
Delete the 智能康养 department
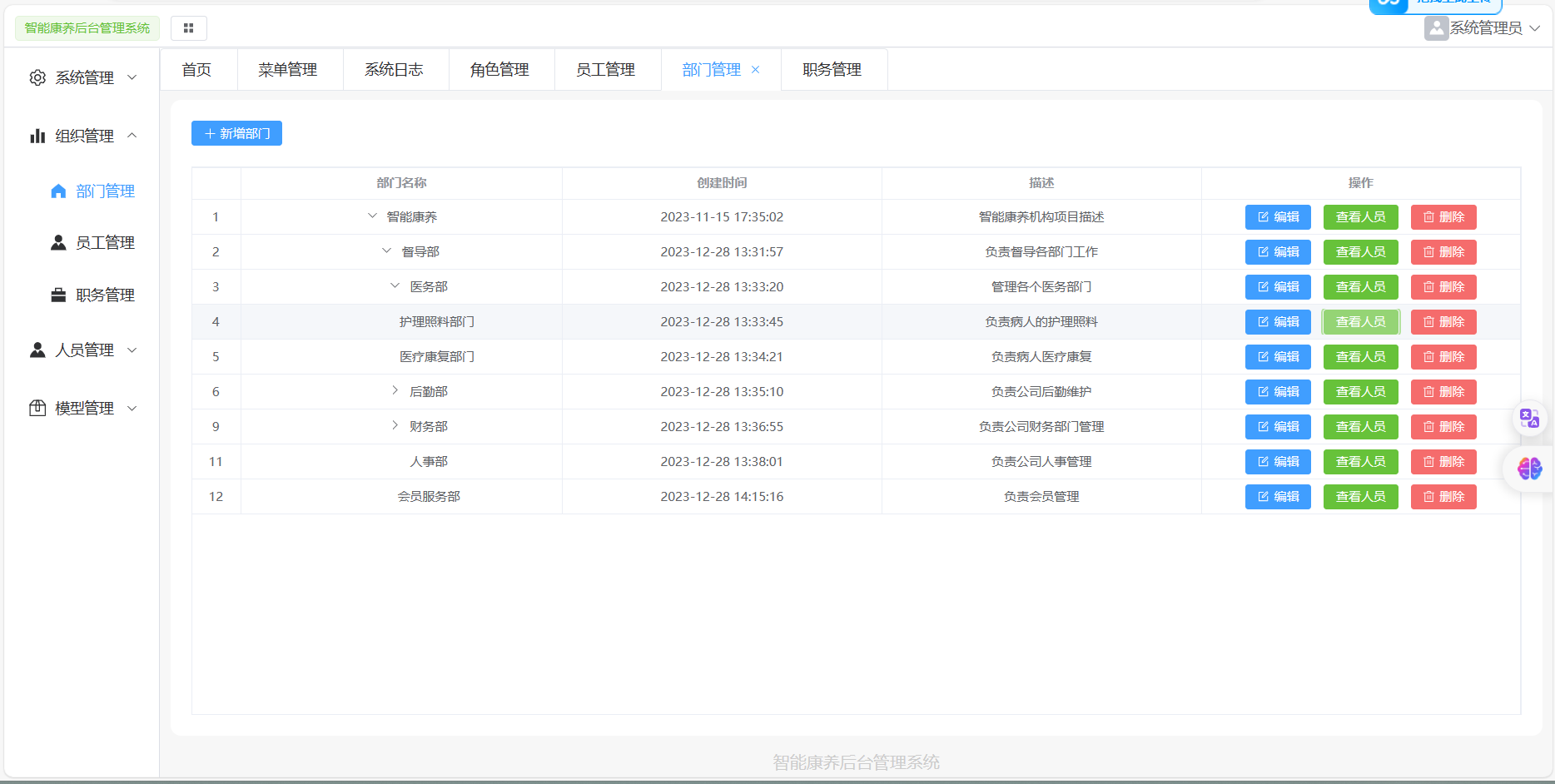tap(1443, 217)
